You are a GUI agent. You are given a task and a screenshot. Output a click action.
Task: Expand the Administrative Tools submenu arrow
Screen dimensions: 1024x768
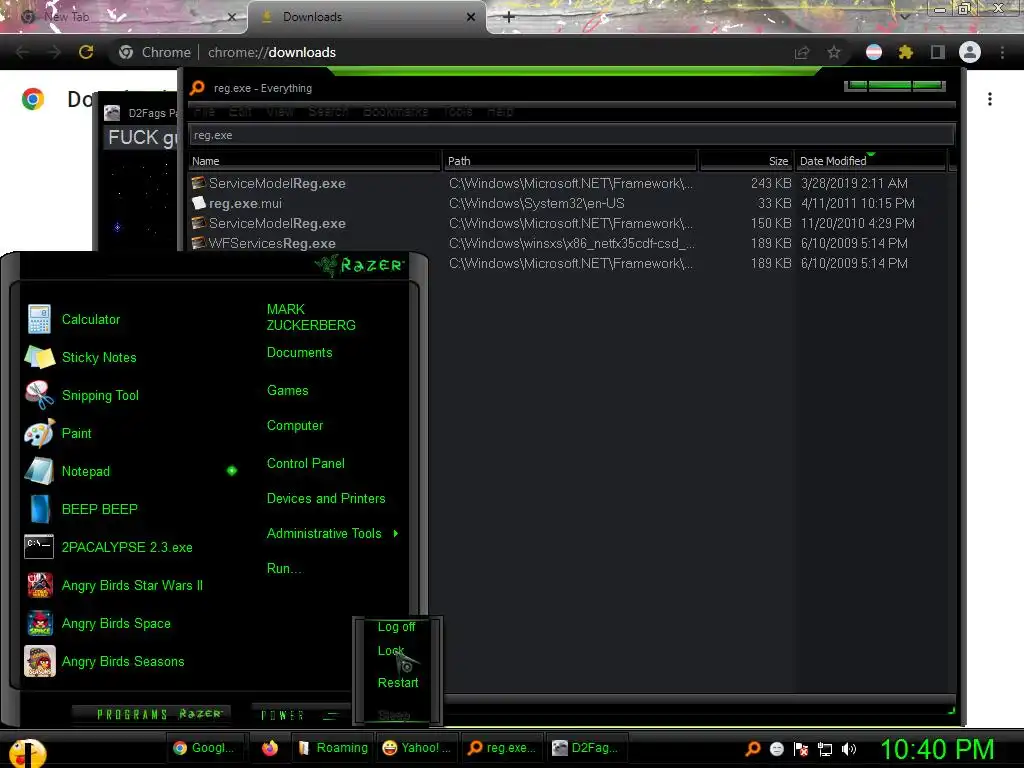396,534
